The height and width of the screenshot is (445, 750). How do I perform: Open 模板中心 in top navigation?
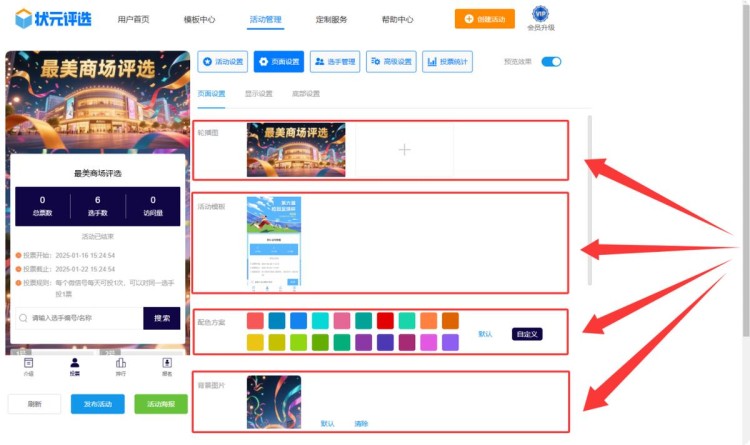200,19
